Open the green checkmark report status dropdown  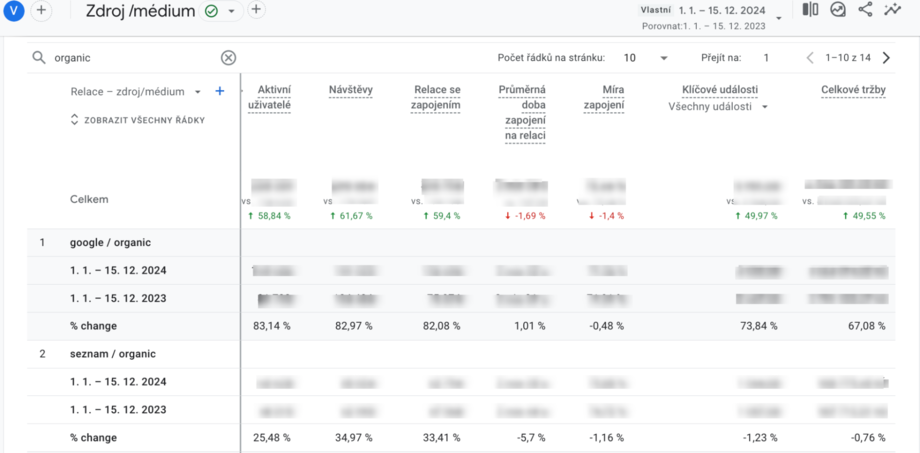click(x=221, y=11)
